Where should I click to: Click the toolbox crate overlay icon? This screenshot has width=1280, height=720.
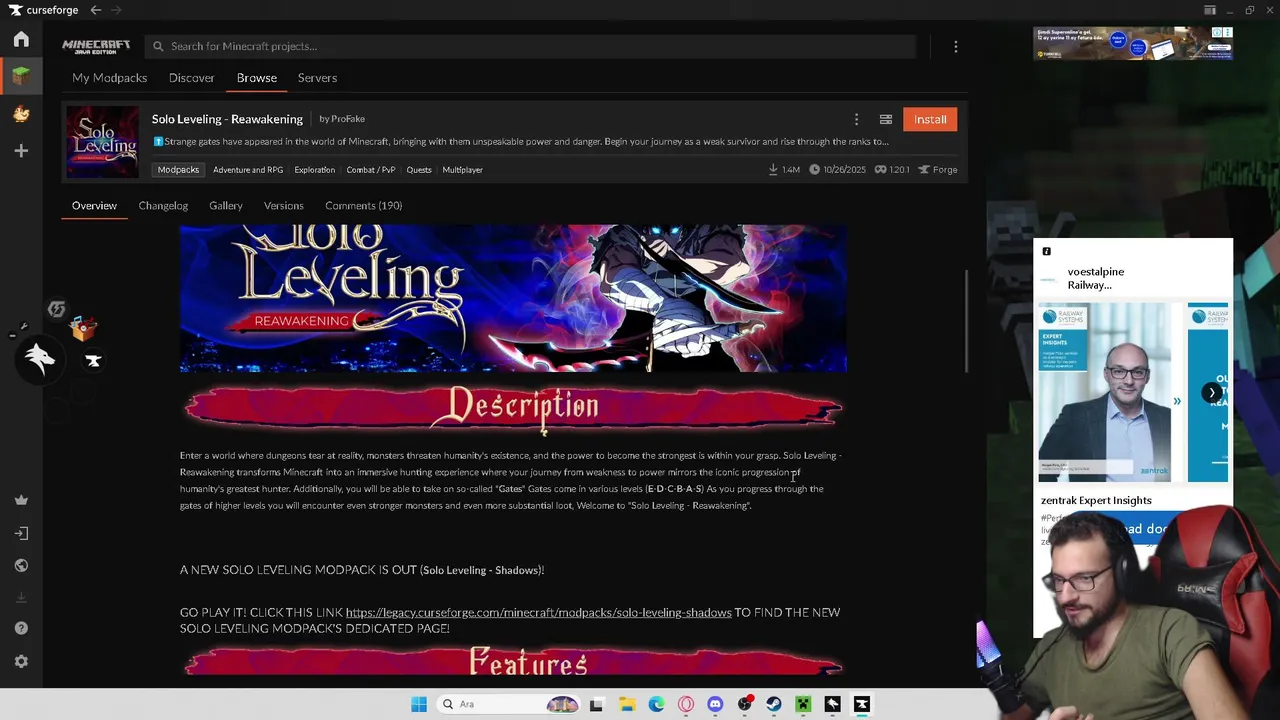point(84,327)
